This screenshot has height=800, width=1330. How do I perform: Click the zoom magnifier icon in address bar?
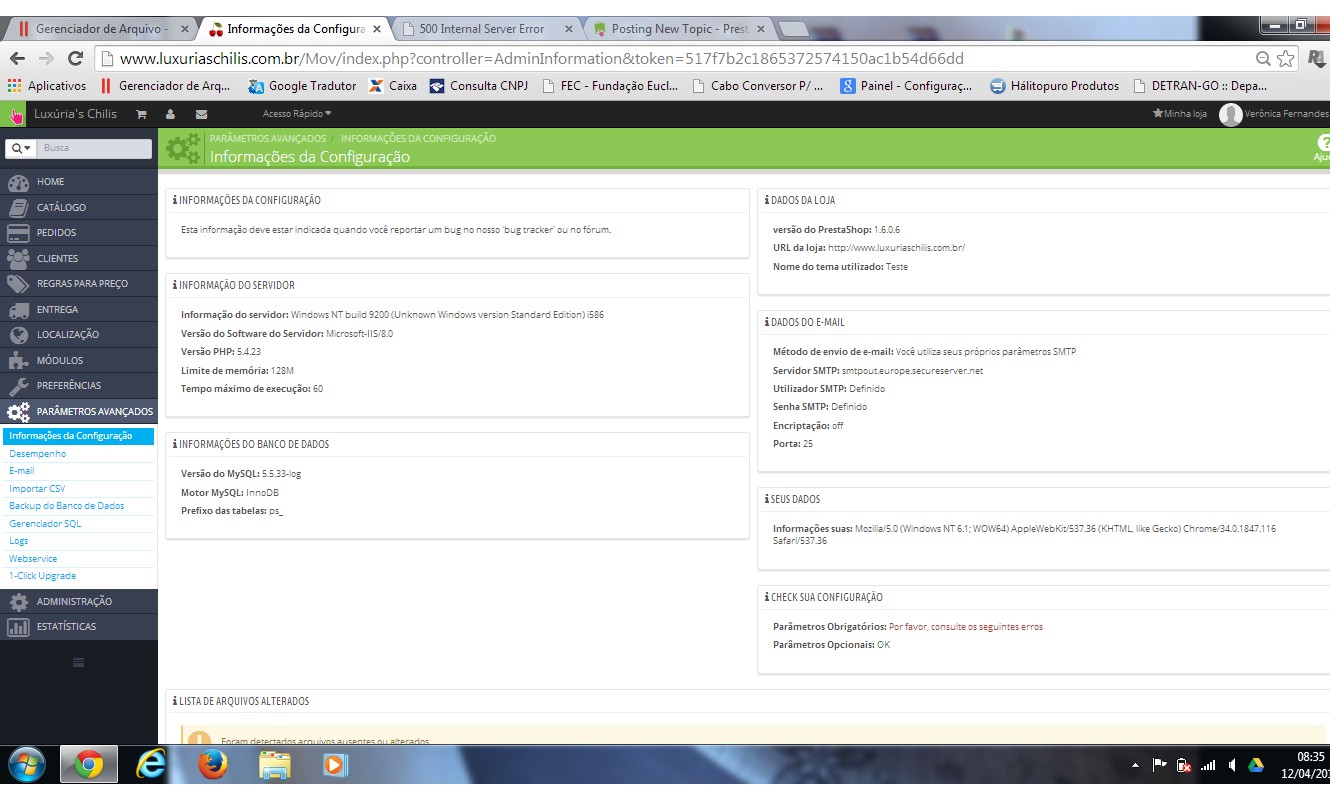pyautogui.click(x=1263, y=58)
